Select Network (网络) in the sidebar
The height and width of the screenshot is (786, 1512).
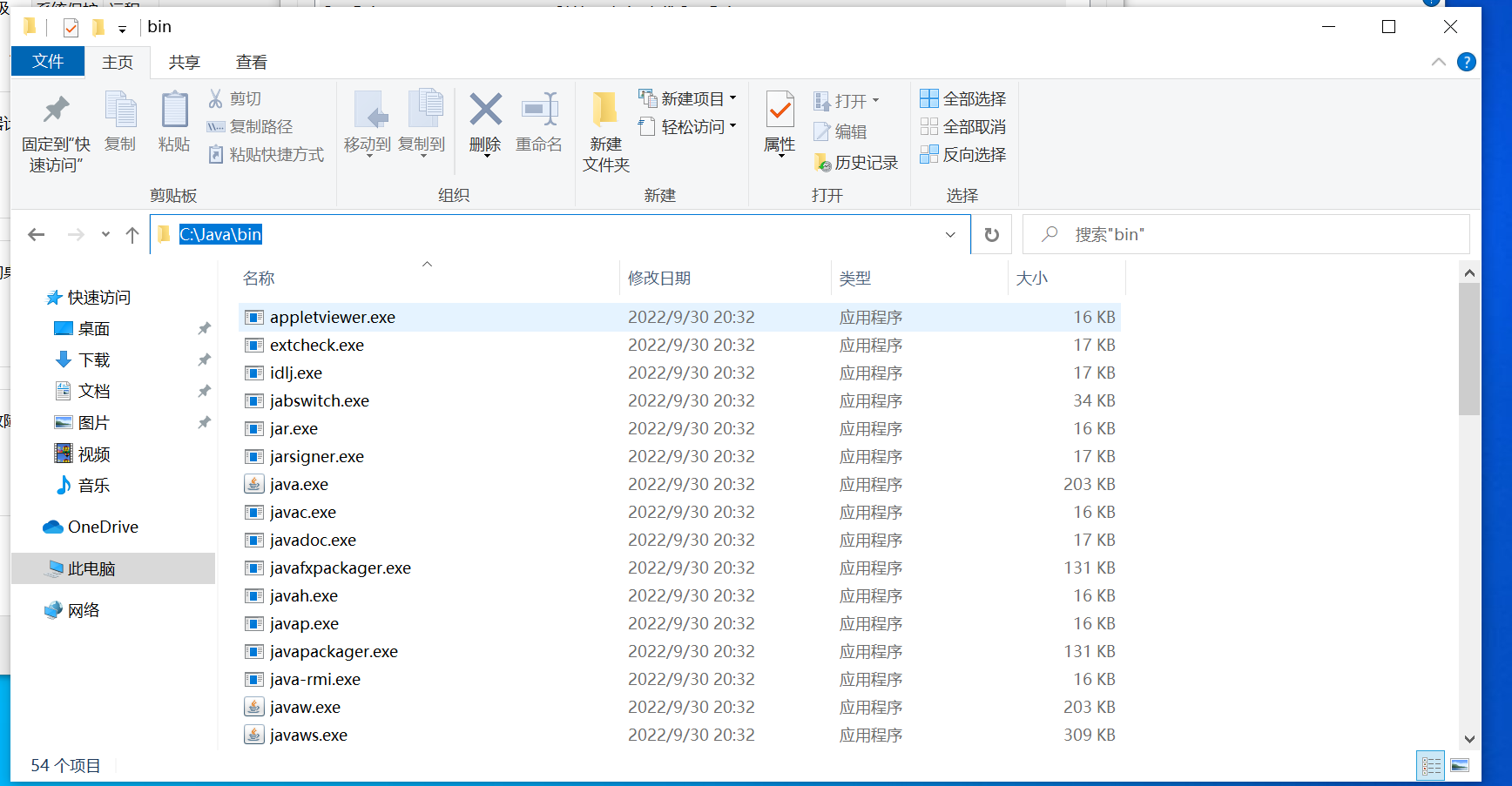[71, 610]
